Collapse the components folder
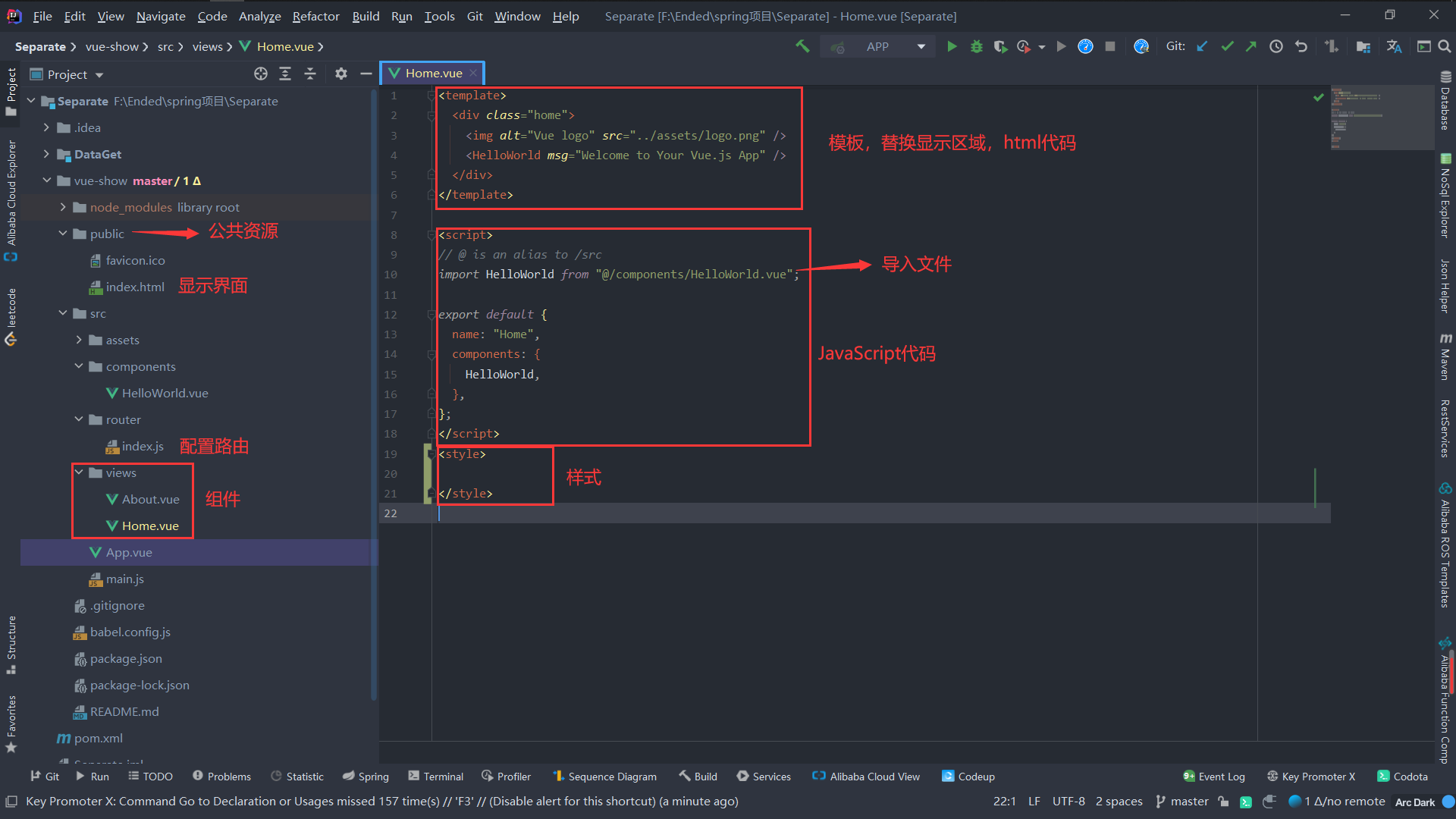 79,366
